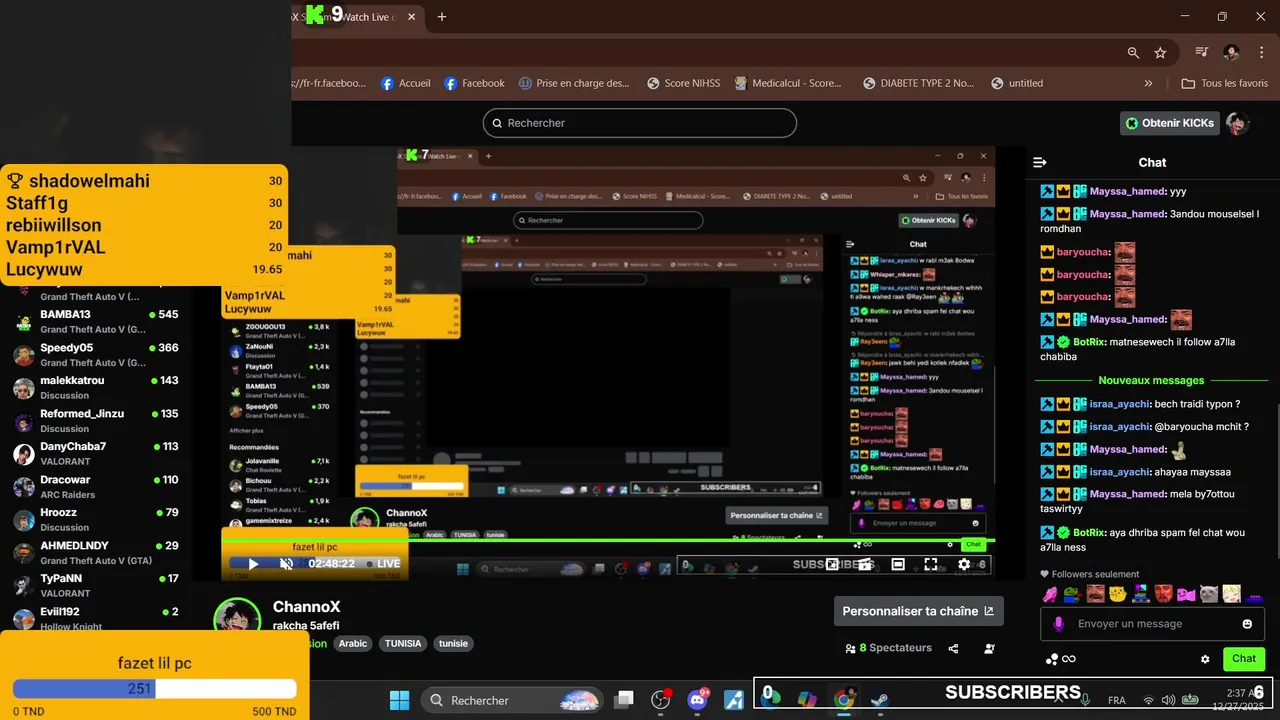This screenshot has width=1280, height=720.
Task: Open Chrome three-dot menu
Action: [x=1260, y=53]
